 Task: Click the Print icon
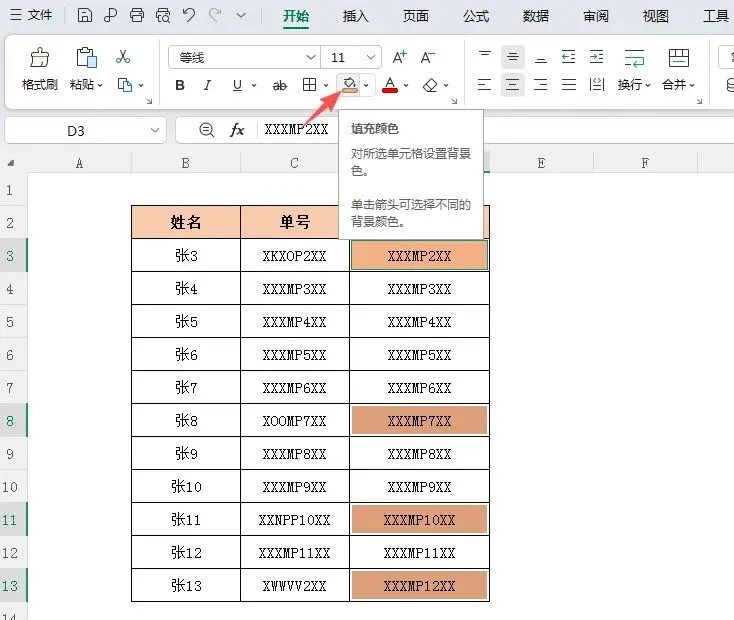[x=137, y=15]
